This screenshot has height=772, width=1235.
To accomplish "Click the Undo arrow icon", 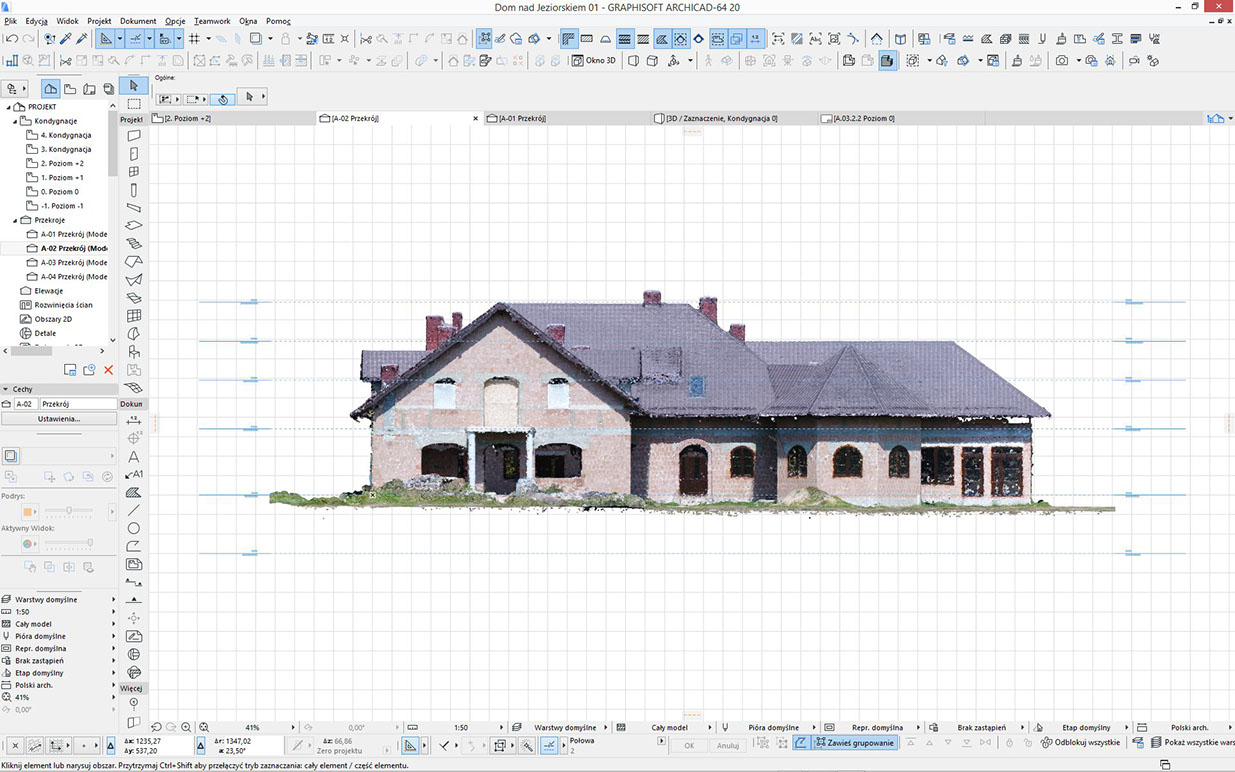I will pyautogui.click(x=11, y=39).
